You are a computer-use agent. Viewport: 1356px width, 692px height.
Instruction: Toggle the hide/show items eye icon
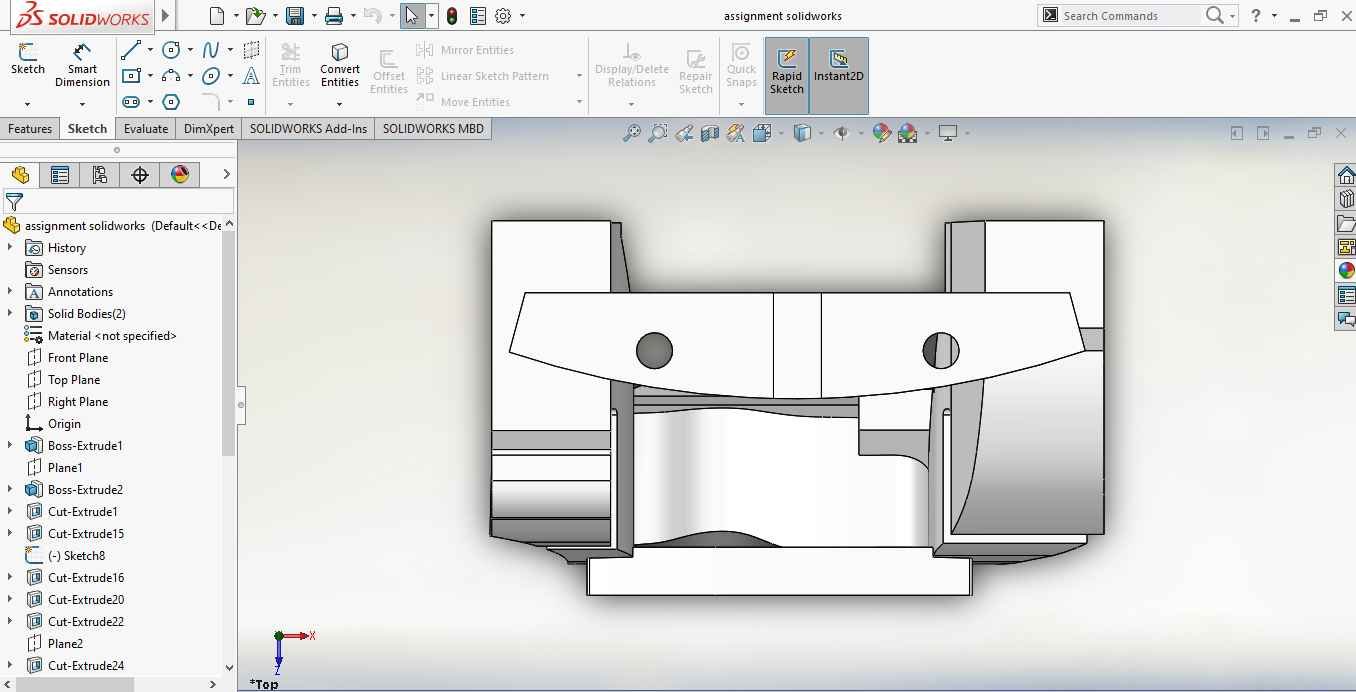[841, 133]
